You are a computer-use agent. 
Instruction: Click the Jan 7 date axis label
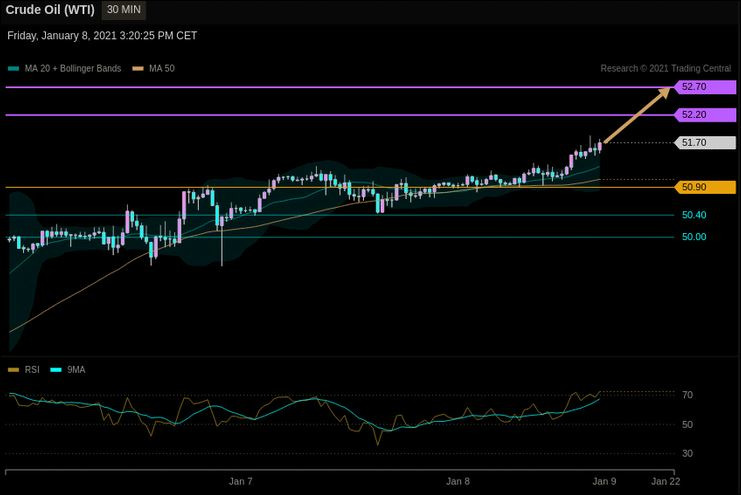pyautogui.click(x=241, y=481)
